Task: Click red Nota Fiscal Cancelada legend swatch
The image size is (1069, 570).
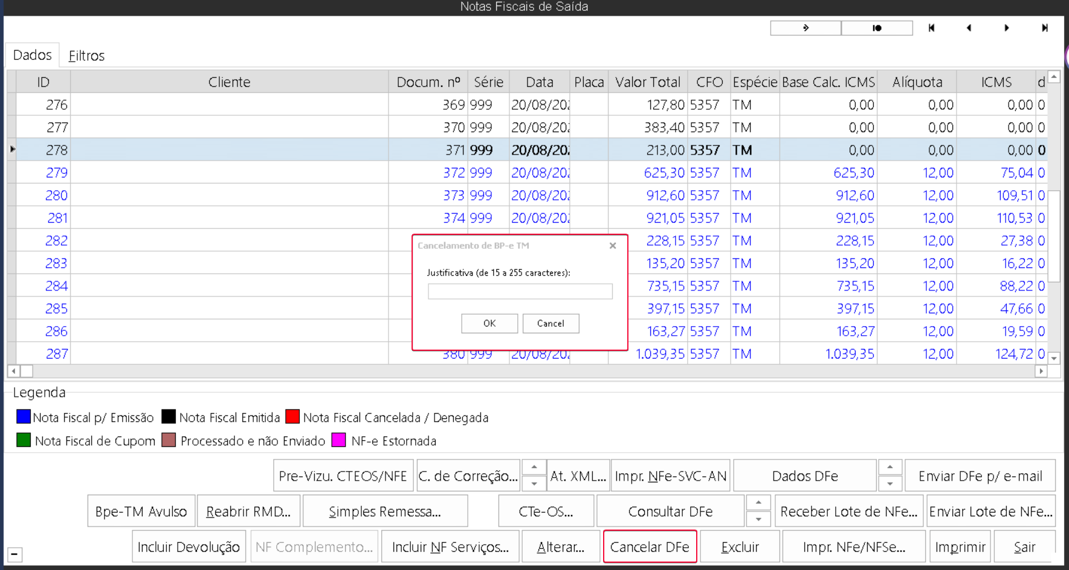Action: pos(292,417)
